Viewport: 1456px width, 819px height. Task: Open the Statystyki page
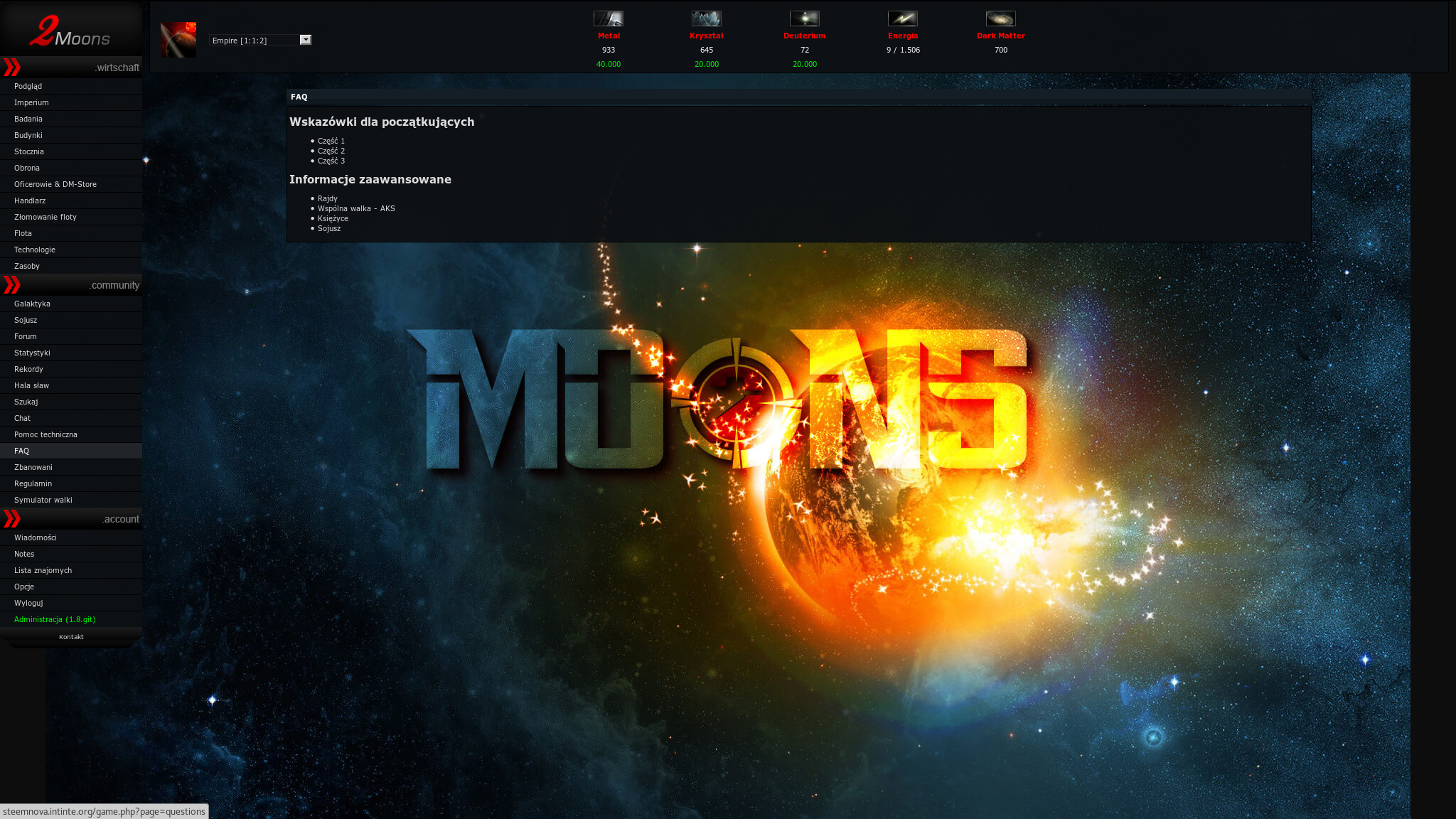(x=71, y=353)
